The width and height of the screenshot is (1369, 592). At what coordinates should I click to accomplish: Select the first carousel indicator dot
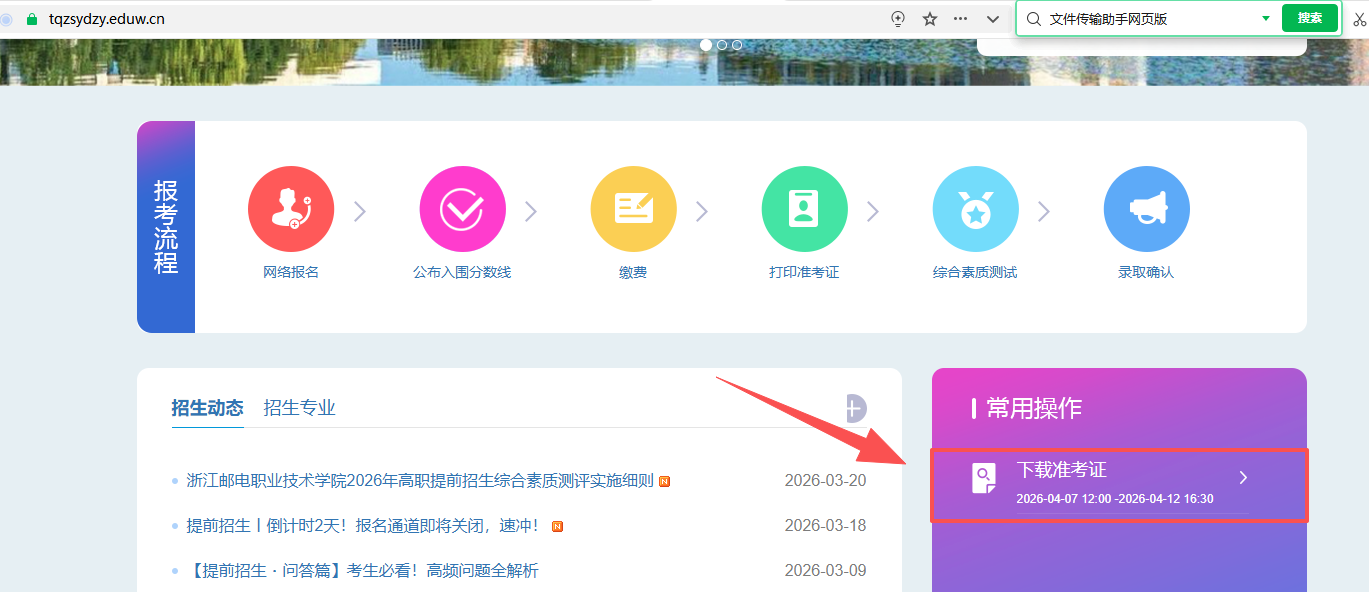point(706,45)
